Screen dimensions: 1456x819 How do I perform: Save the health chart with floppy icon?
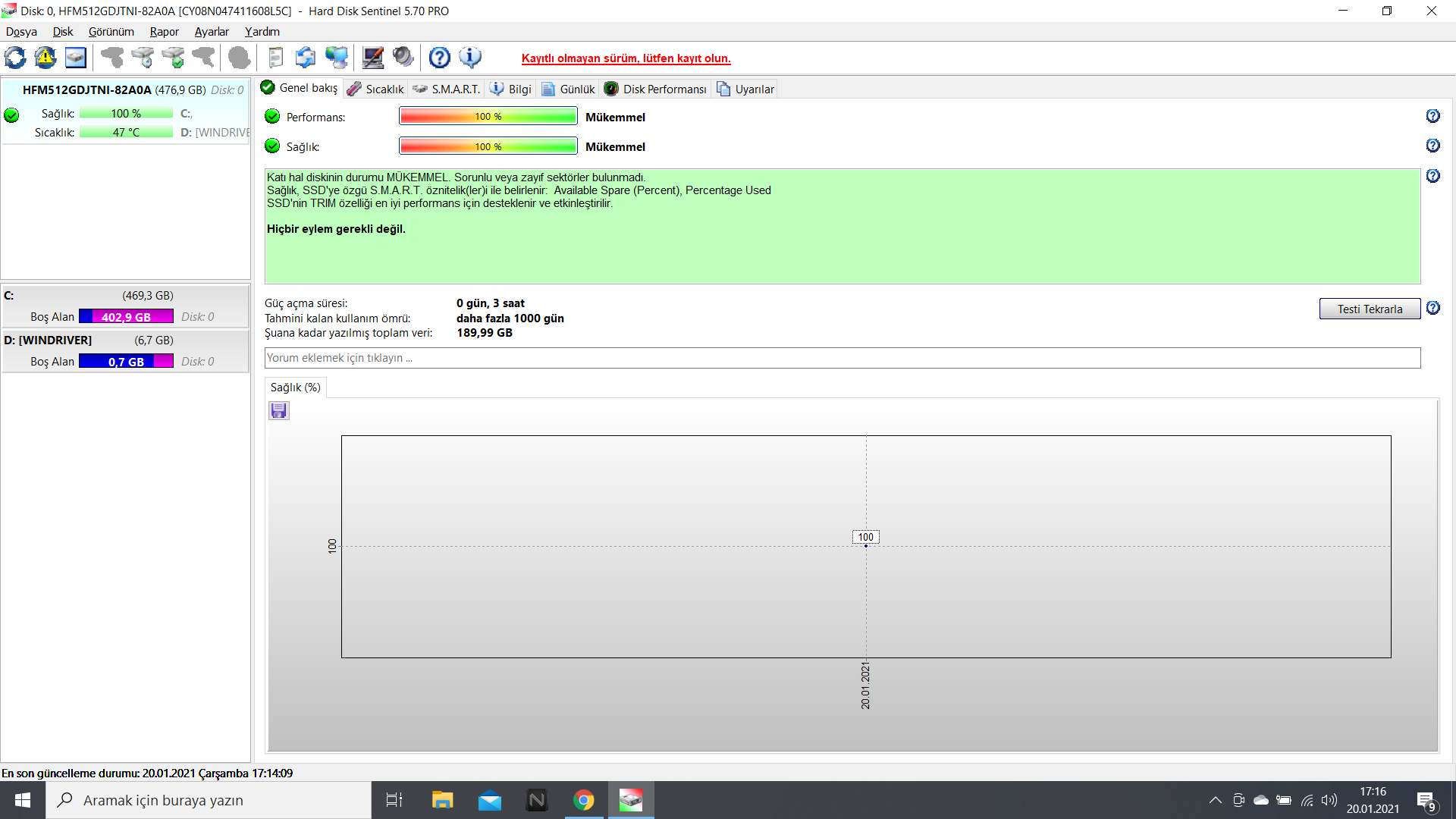(x=279, y=411)
